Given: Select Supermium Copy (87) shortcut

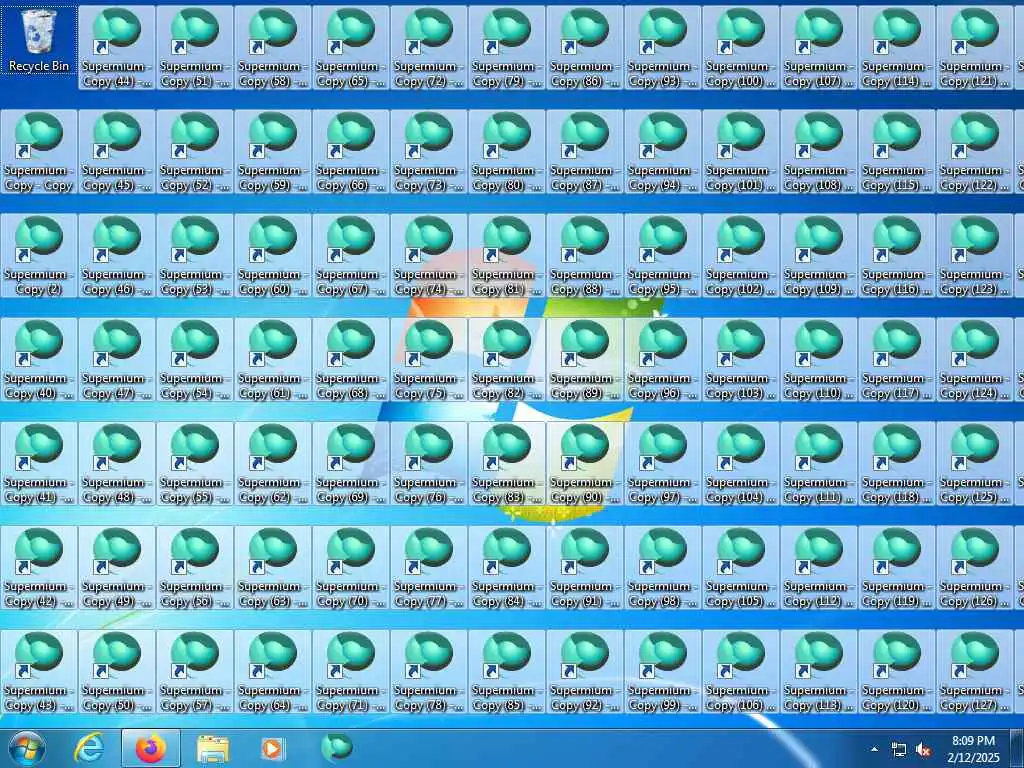Looking at the screenshot, I should 584,152.
